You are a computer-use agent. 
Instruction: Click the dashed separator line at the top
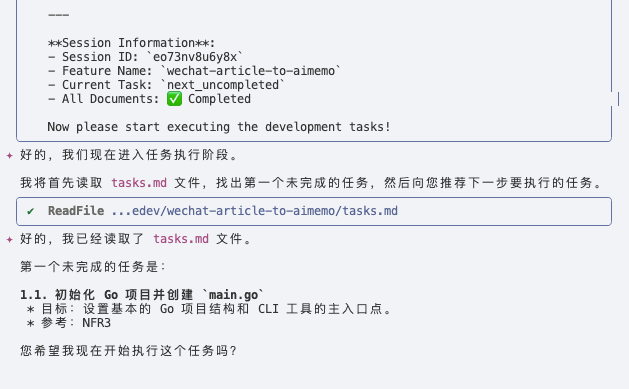coord(59,15)
